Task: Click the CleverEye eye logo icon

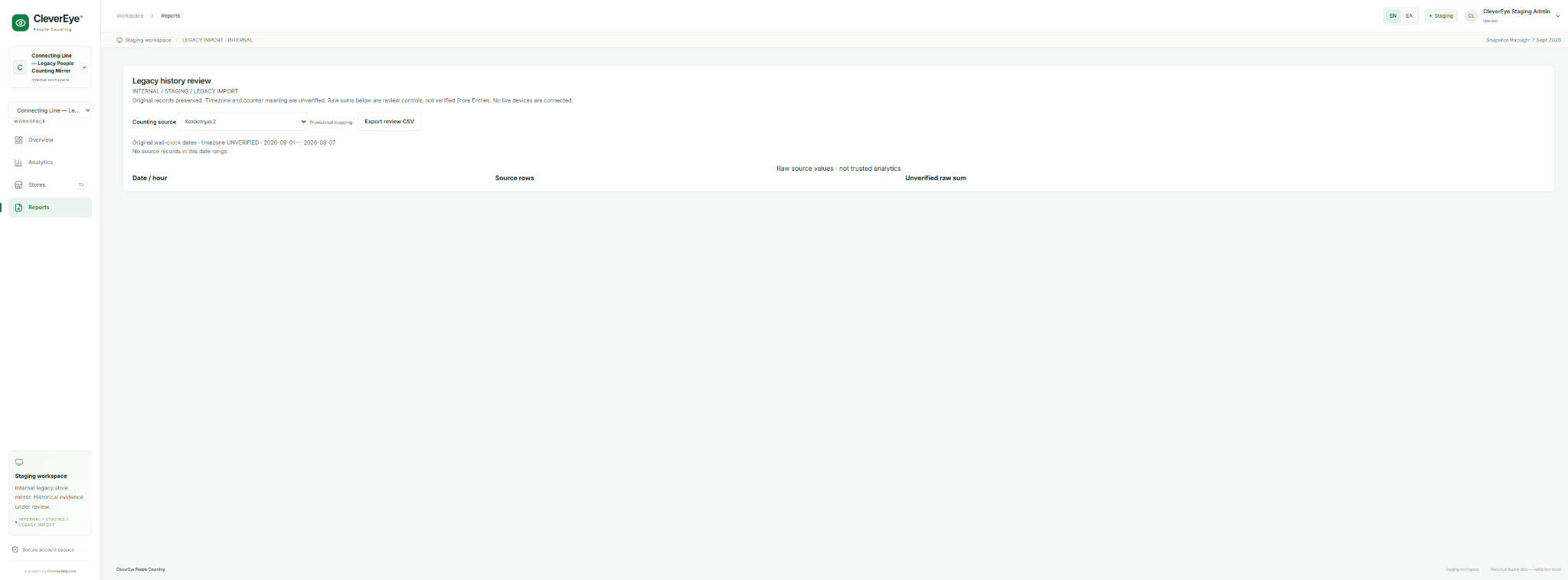Action: (x=21, y=23)
